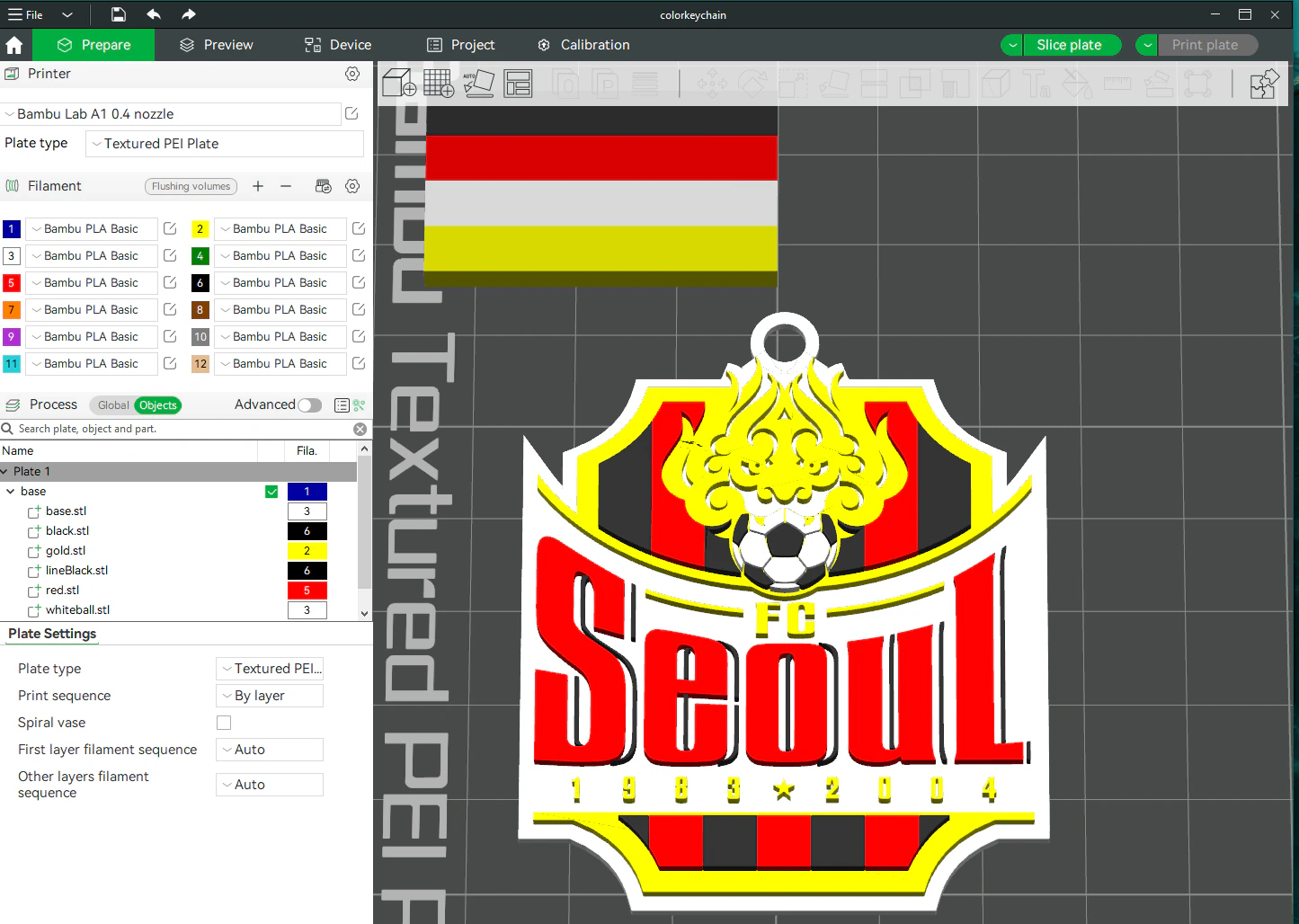Open Printer settings gear icon

pos(352,74)
